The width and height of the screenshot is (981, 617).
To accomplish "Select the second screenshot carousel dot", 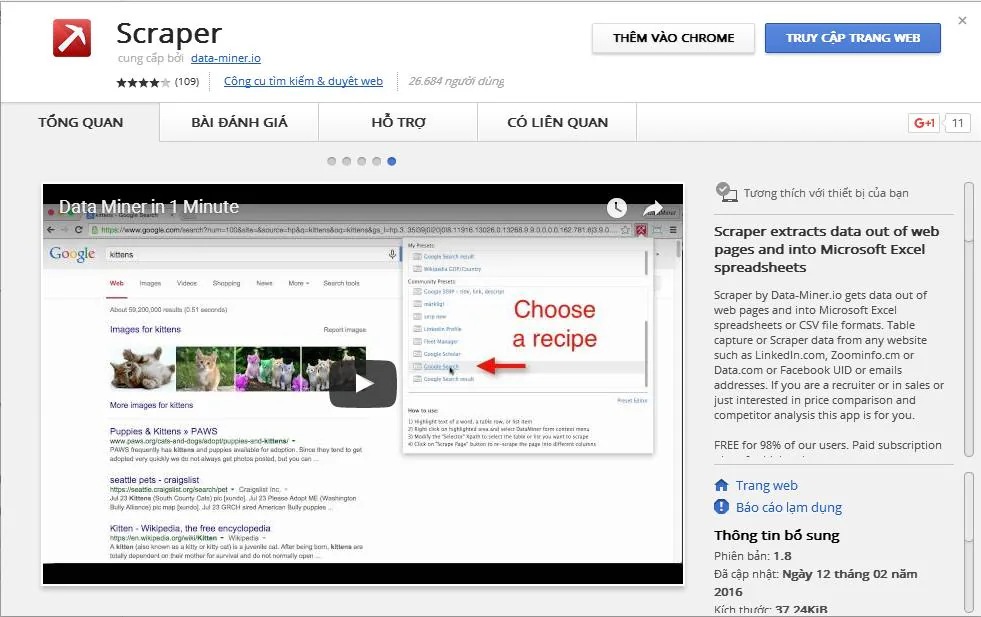I will tap(347, 161).
